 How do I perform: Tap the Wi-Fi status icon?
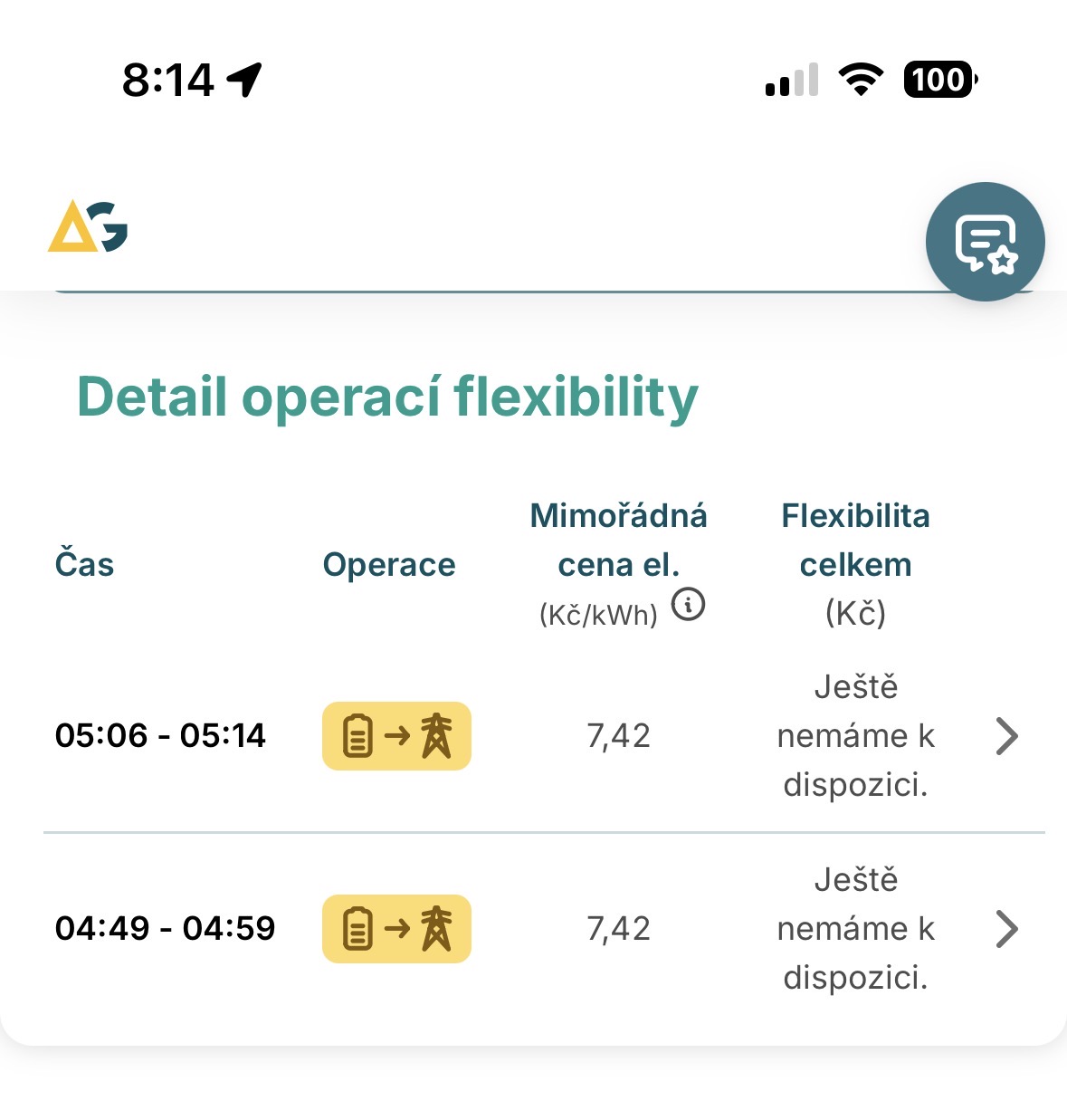861,80
